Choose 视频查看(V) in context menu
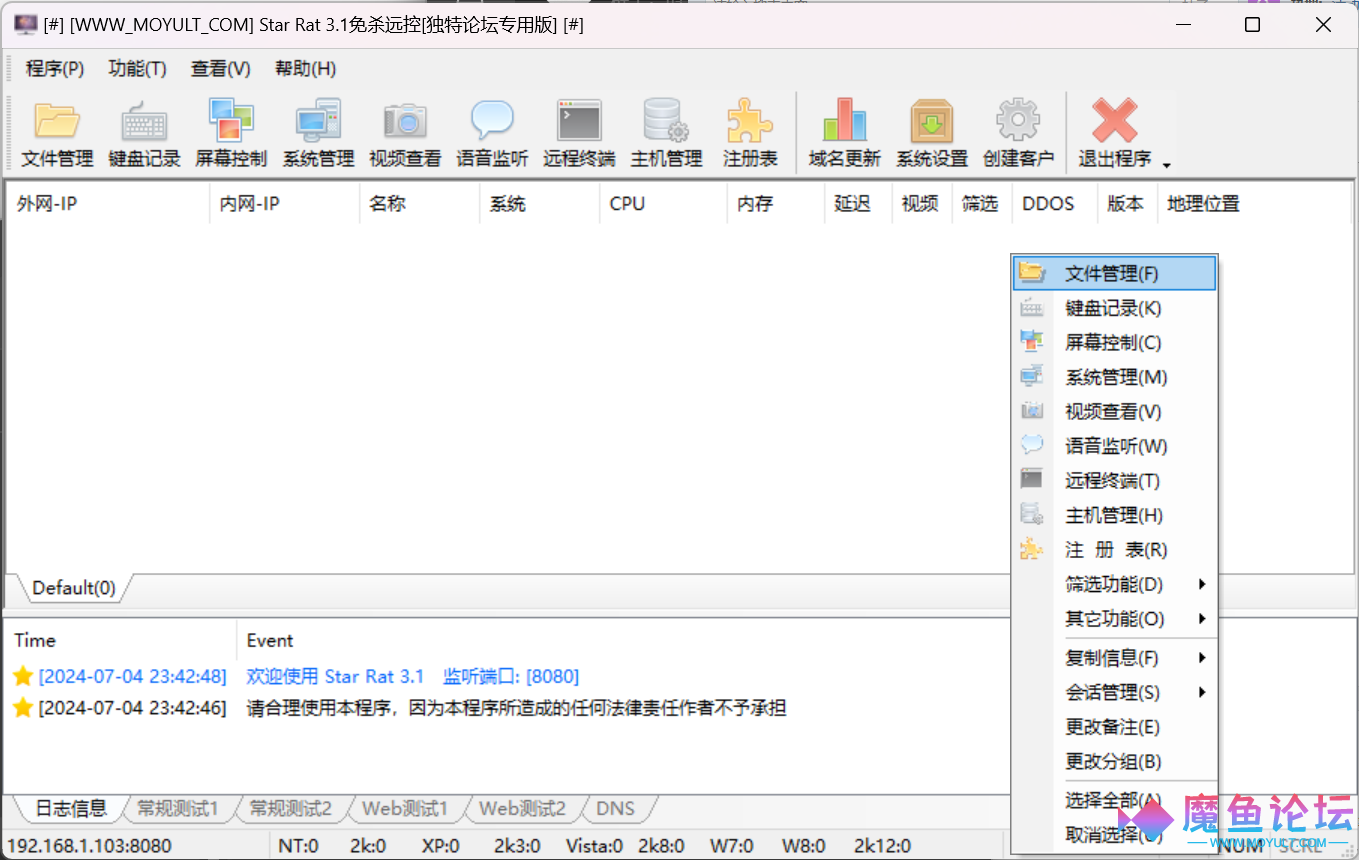This screenshot has height=860, width=1359. (1115, 412)
